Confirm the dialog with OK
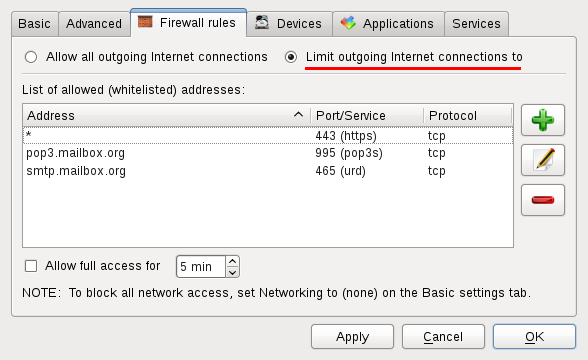Screen dimensions: 588x360 [534, 336]
